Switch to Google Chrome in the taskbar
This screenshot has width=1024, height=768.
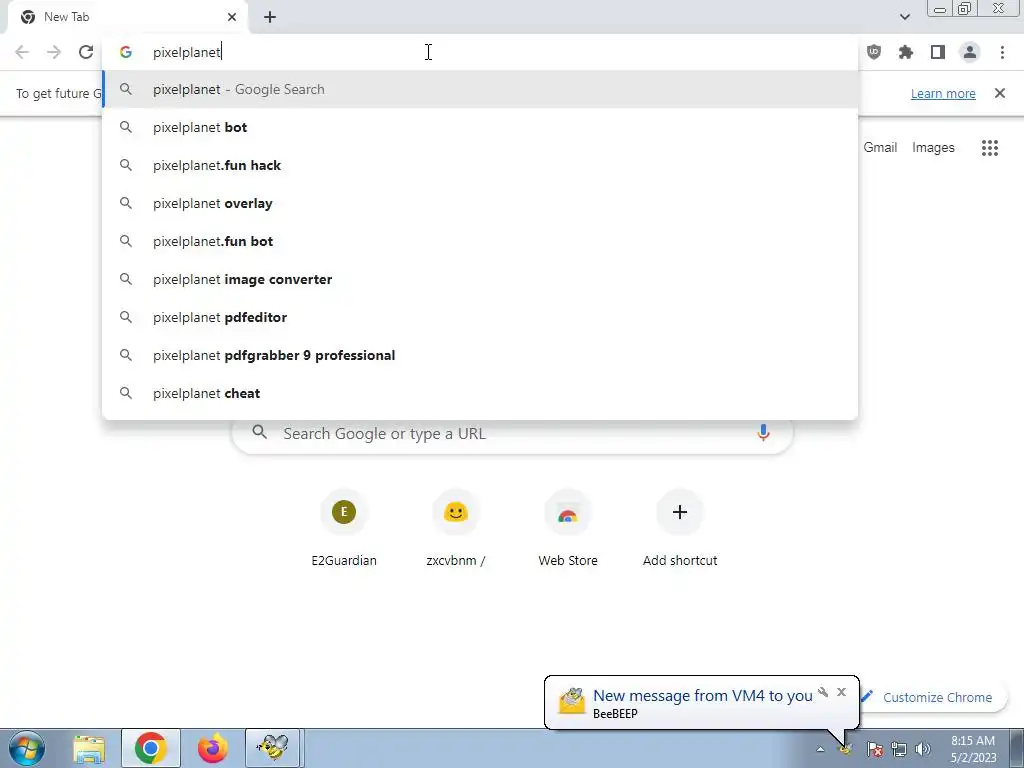coord(151,748)
